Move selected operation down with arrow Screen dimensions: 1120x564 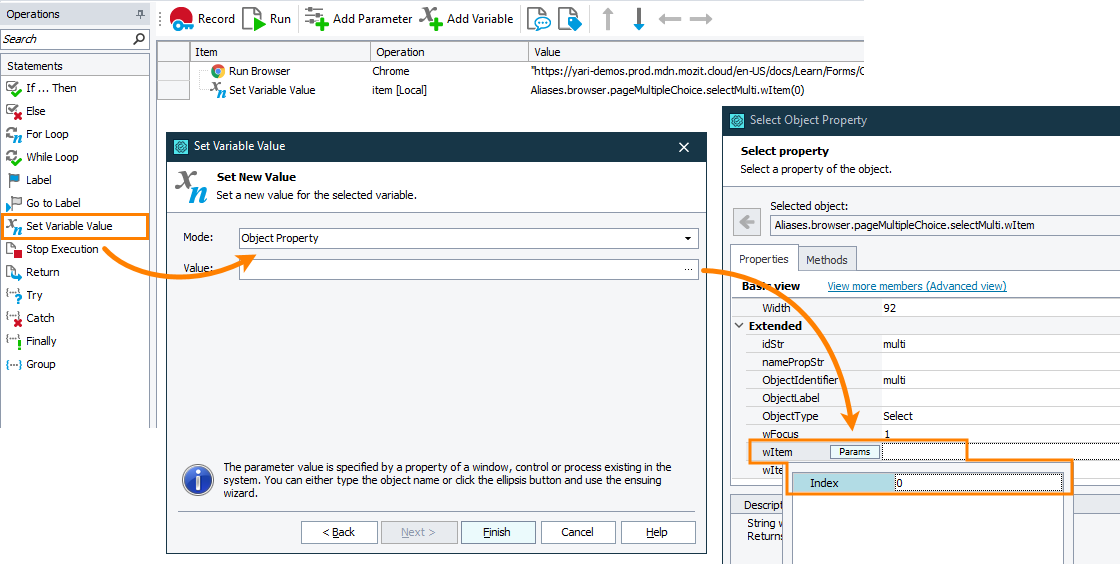(639, 19)
